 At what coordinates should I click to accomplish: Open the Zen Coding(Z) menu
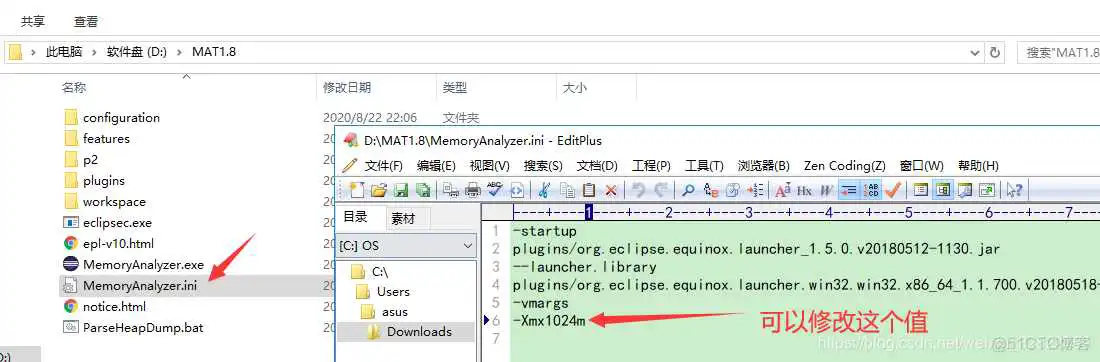click(845, 166)
